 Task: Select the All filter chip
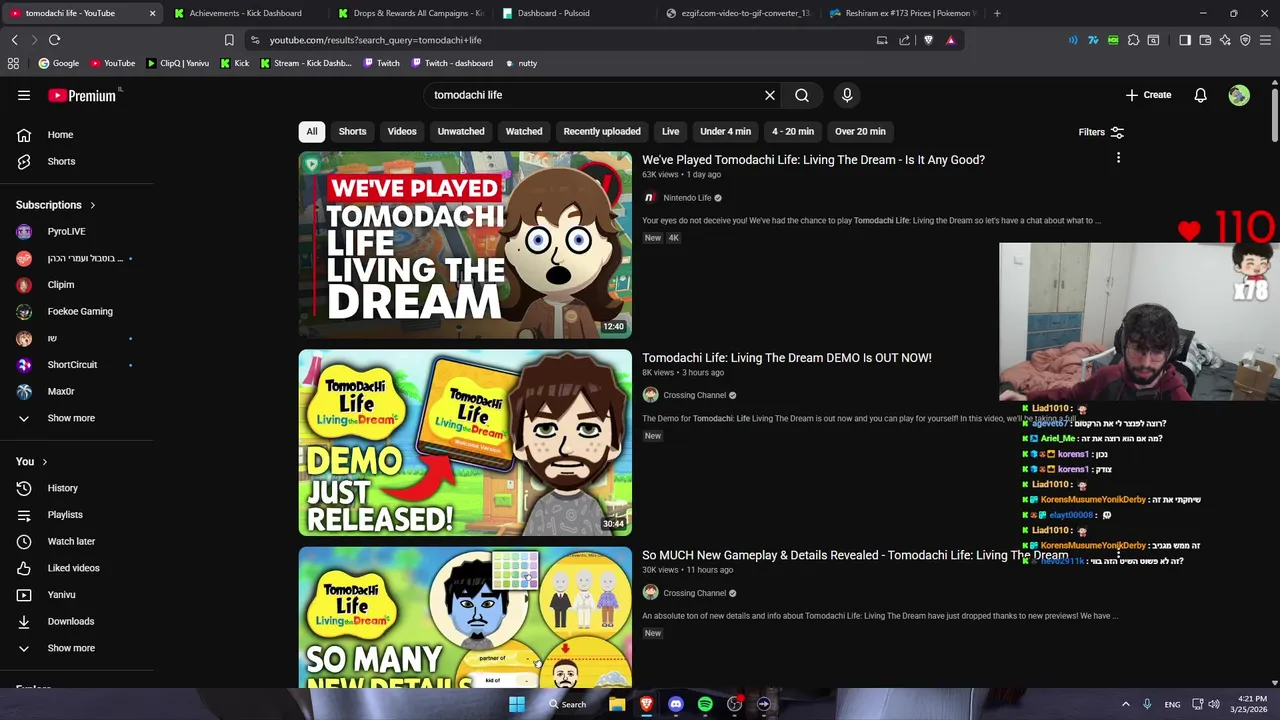[312, 131]
